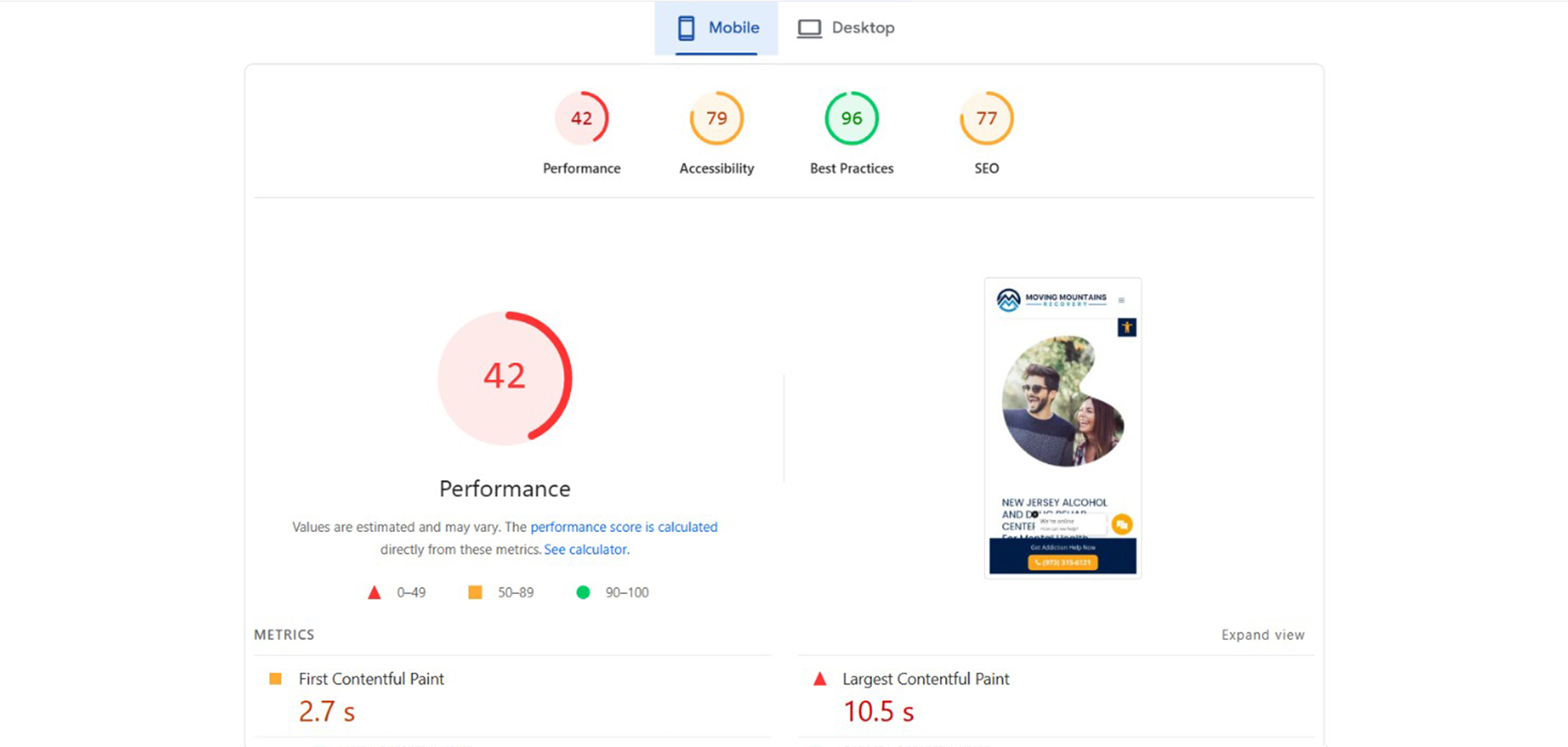Click the orange chat bubble icon in the preview
Screen dimensions: 1568x747
(1121, 525)
